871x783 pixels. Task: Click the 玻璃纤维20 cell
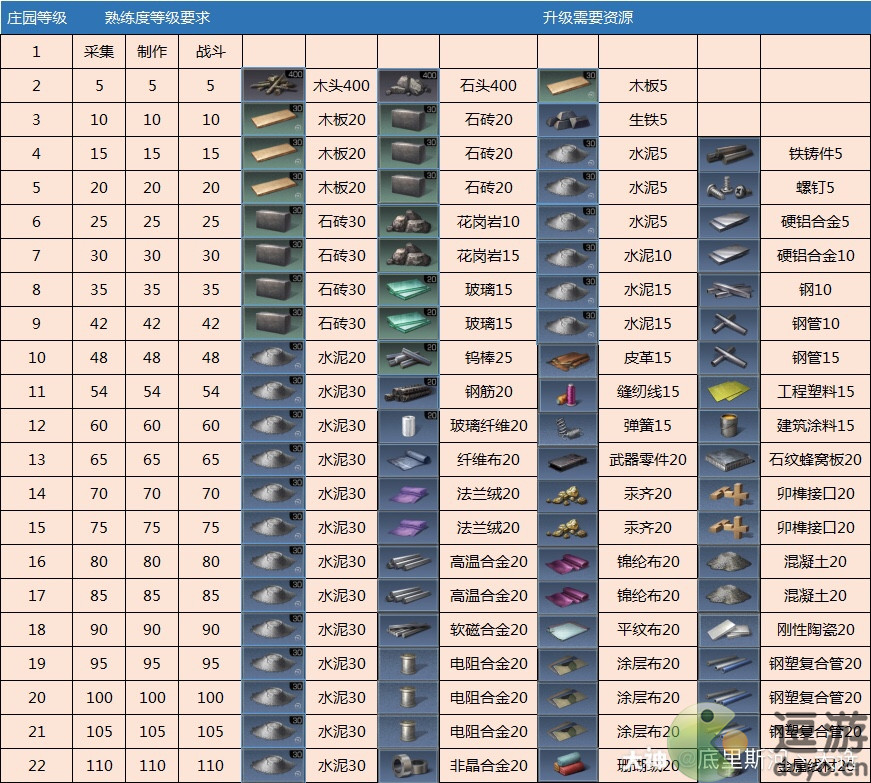488,425
